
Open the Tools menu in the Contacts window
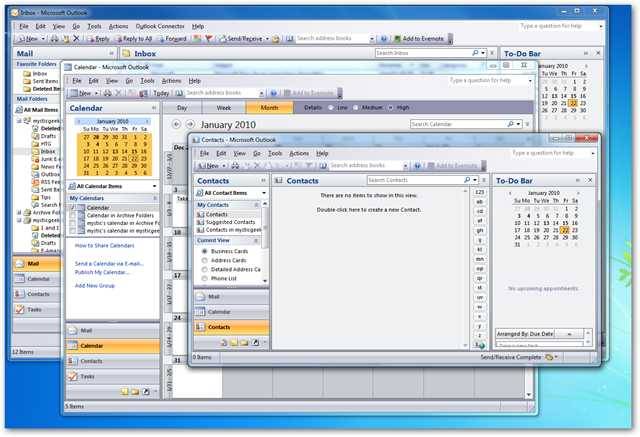pyautogui.click(x=275, y=153)
